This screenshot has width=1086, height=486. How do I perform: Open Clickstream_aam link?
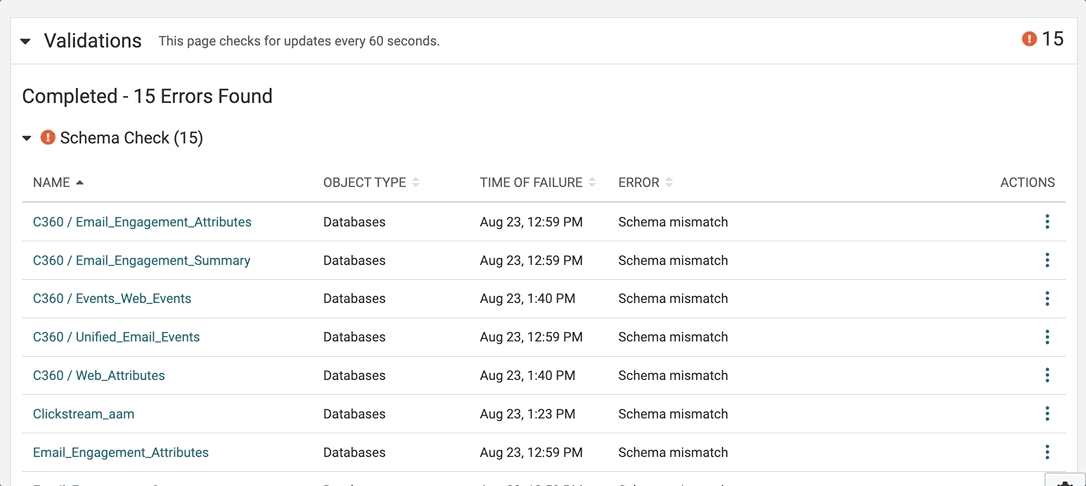(84, 414)
